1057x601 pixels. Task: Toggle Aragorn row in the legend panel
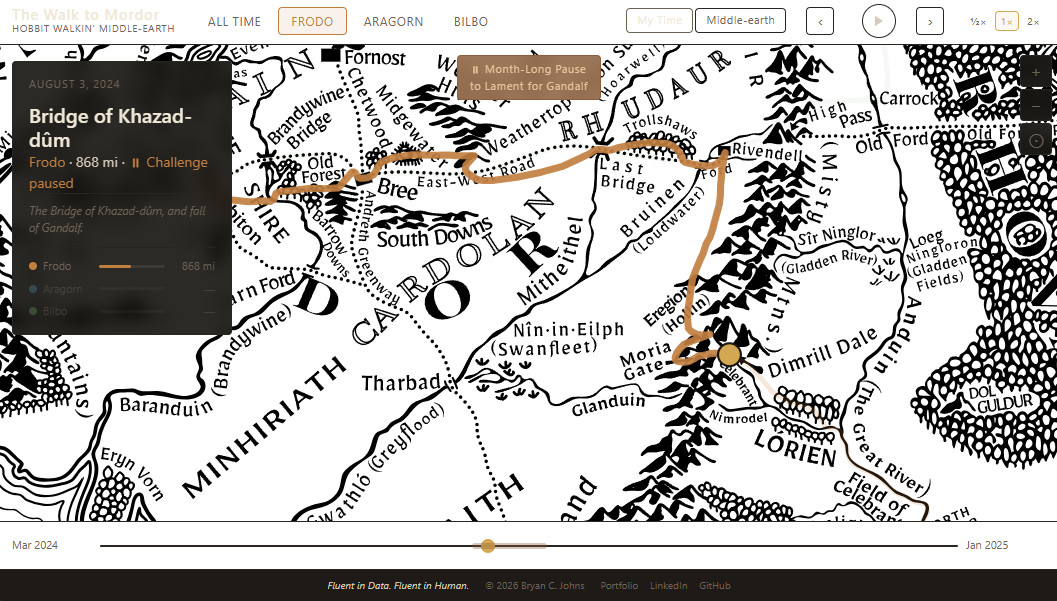click(121, 289)
